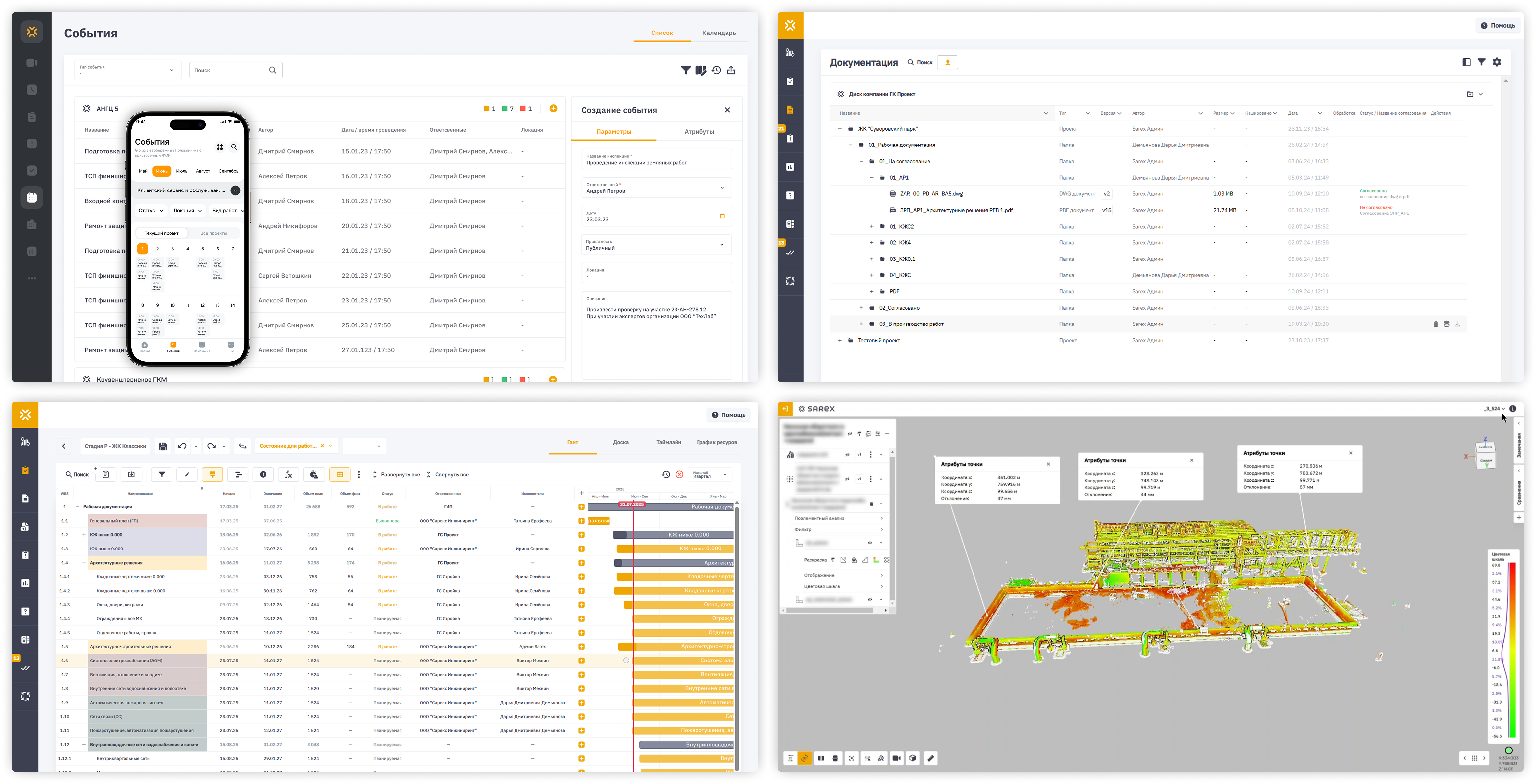Click Развернуть все button

396,475
